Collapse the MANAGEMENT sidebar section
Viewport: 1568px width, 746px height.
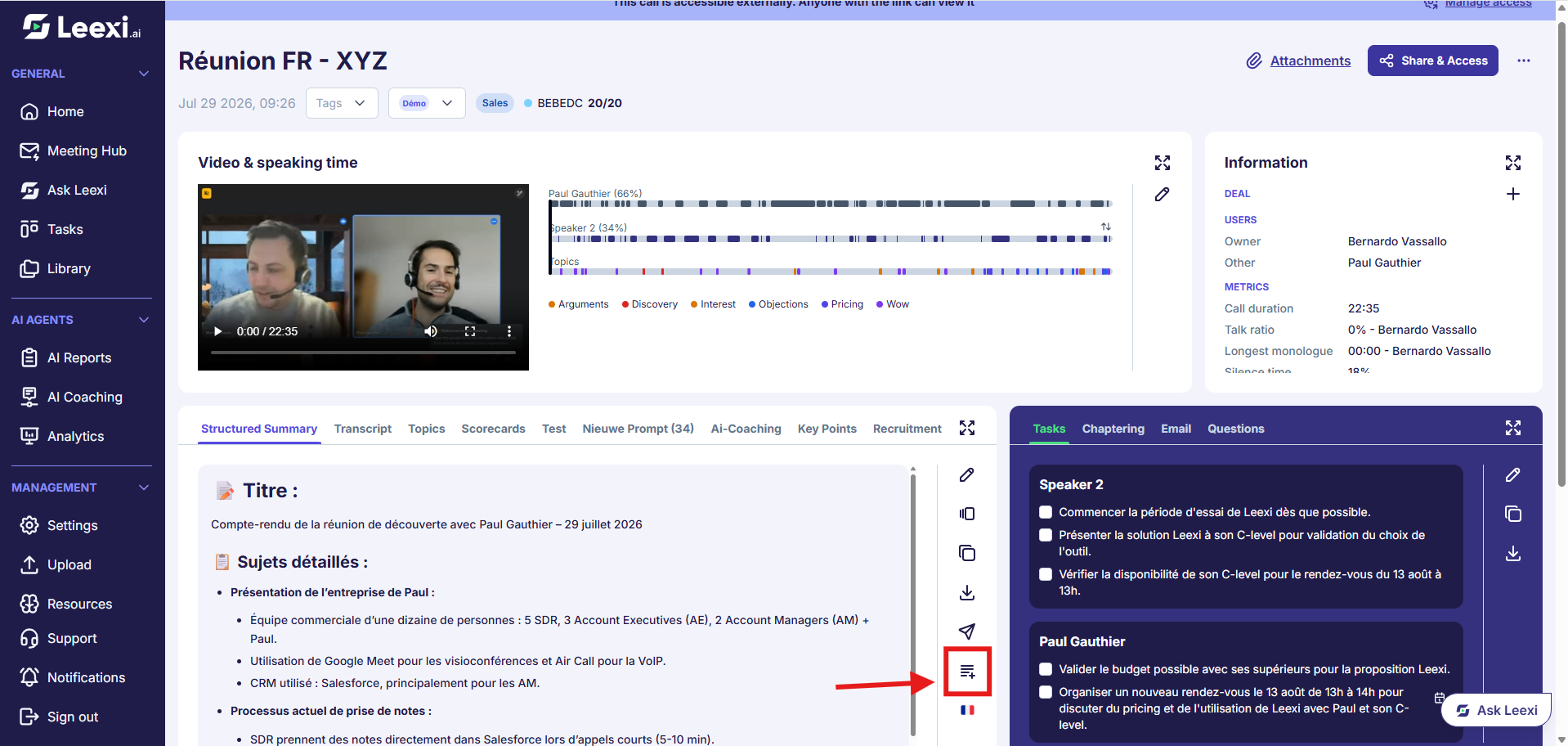pyautogui.click(x=144, y=488)
